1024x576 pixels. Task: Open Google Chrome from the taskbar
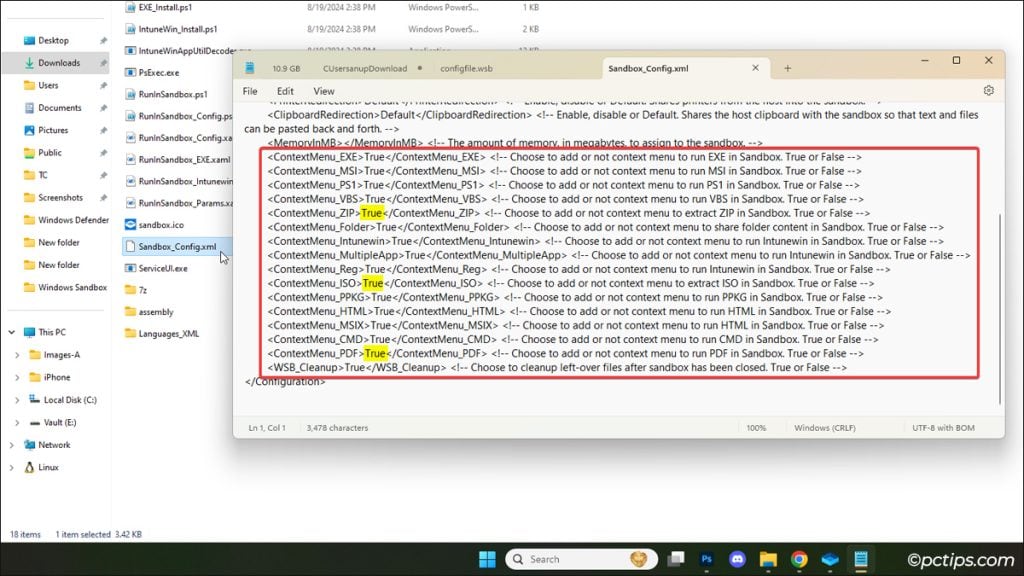[798, 559]
